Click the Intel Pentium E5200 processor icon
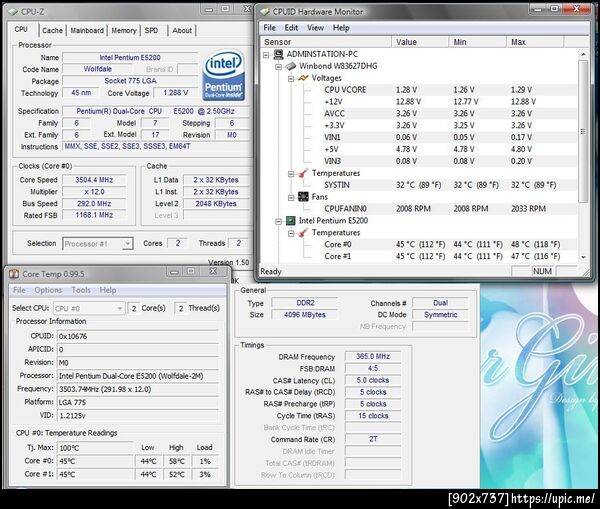 [x=291, y=220]
